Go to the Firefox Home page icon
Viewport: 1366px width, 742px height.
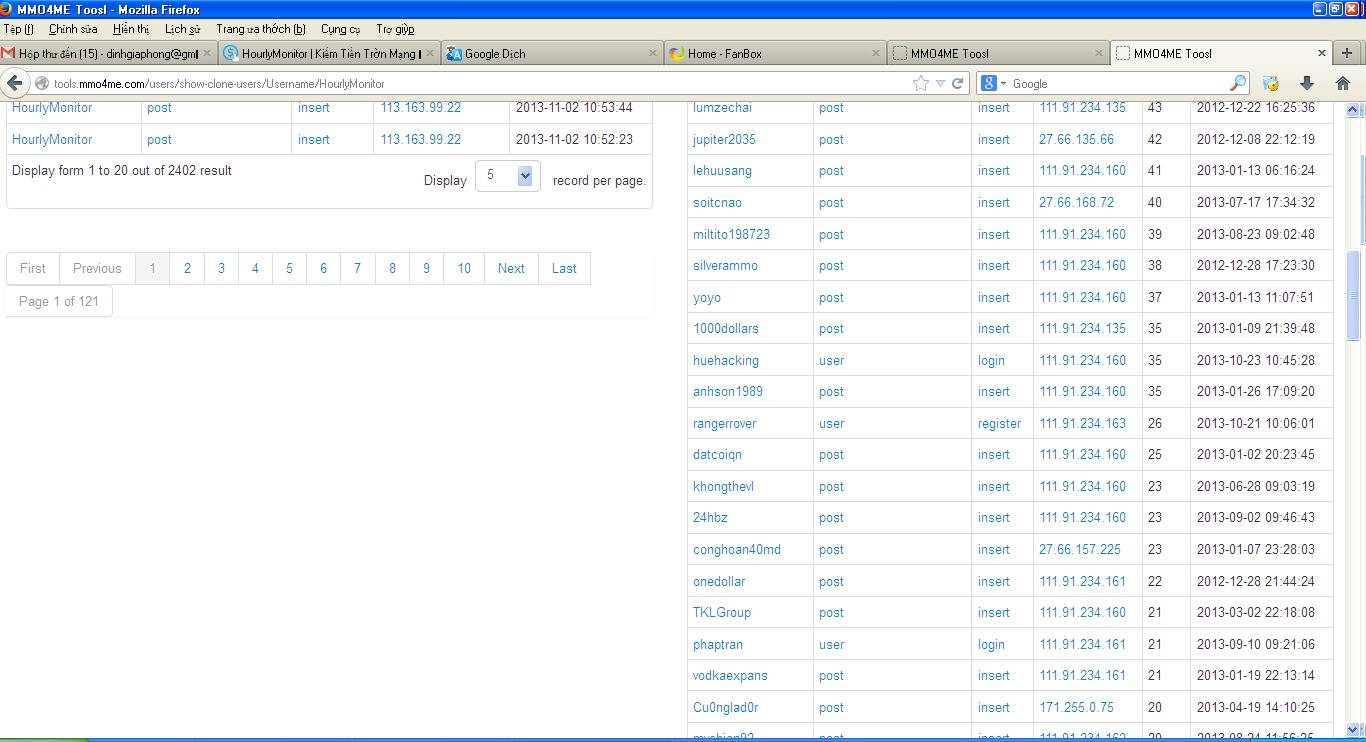[1342, 84]
